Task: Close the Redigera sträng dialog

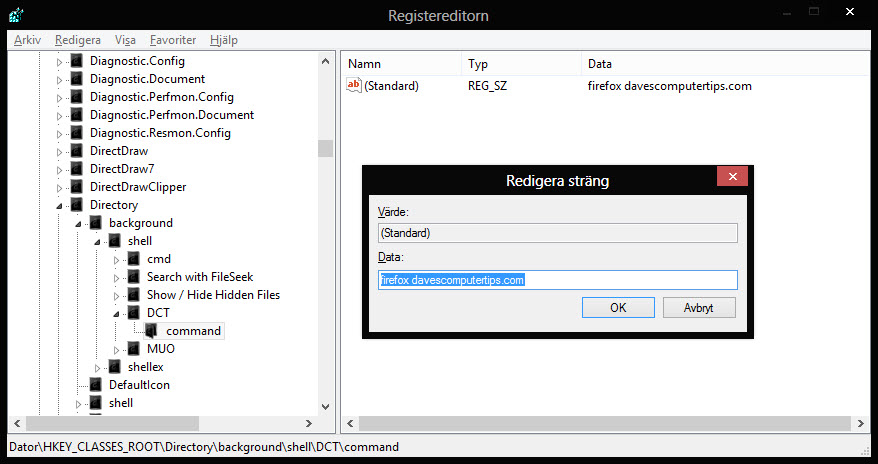Action: [732, 177]
